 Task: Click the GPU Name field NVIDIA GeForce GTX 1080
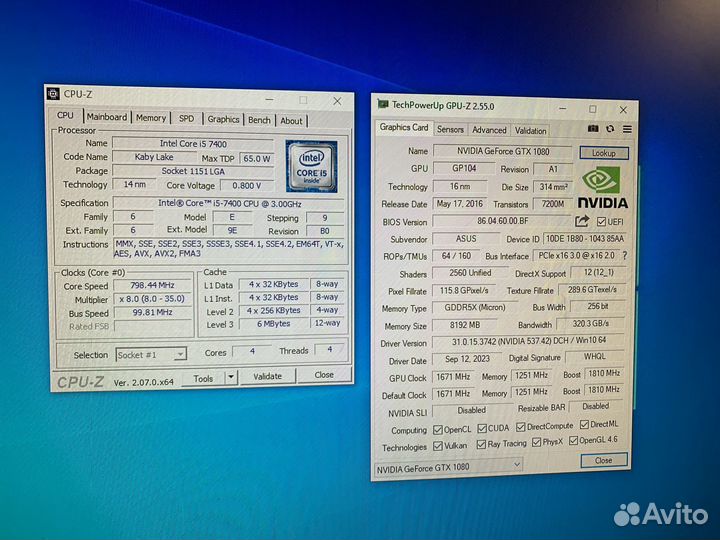[x=503, y=151]
